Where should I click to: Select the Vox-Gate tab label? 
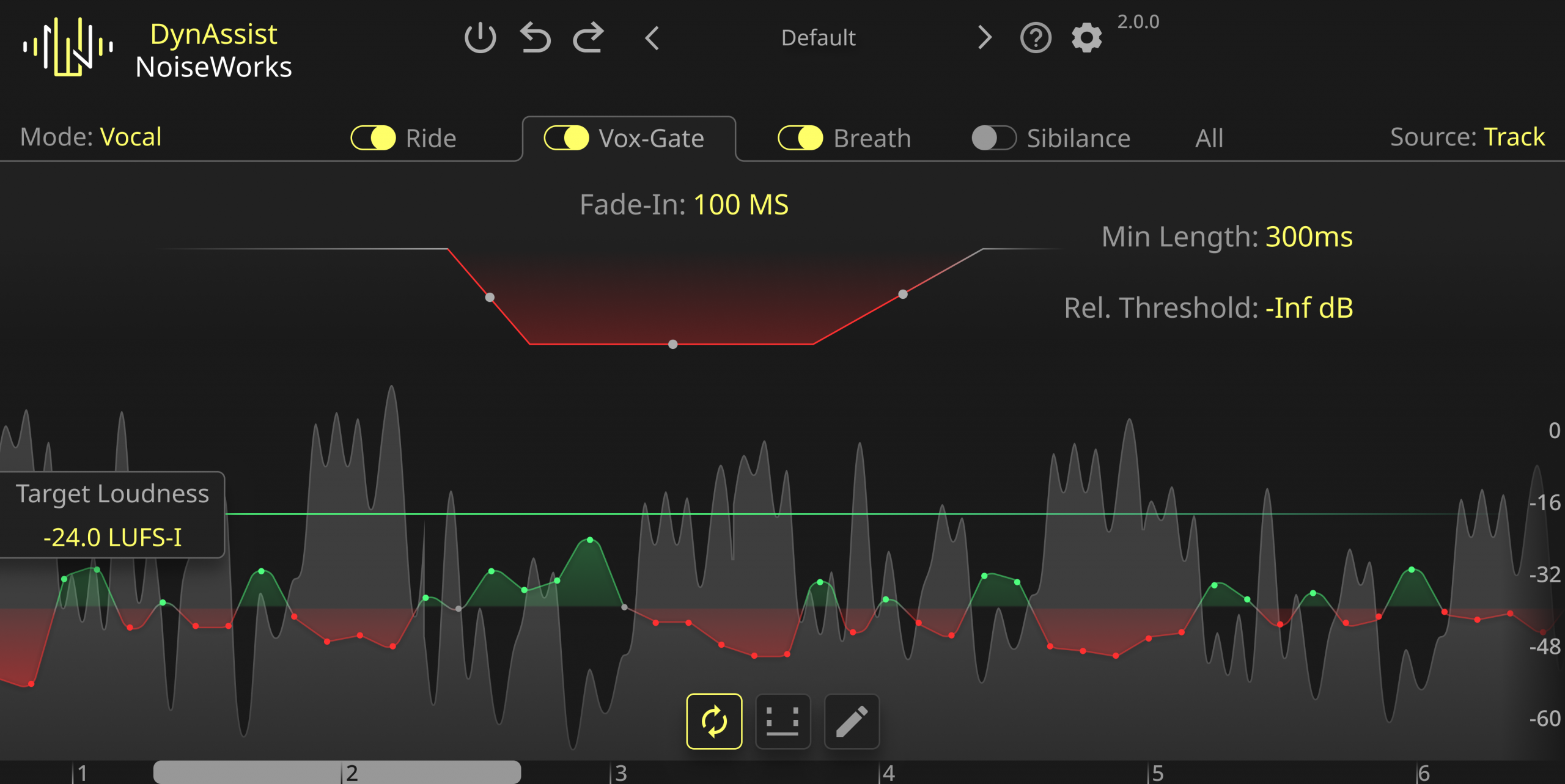(x=651, y=138)
